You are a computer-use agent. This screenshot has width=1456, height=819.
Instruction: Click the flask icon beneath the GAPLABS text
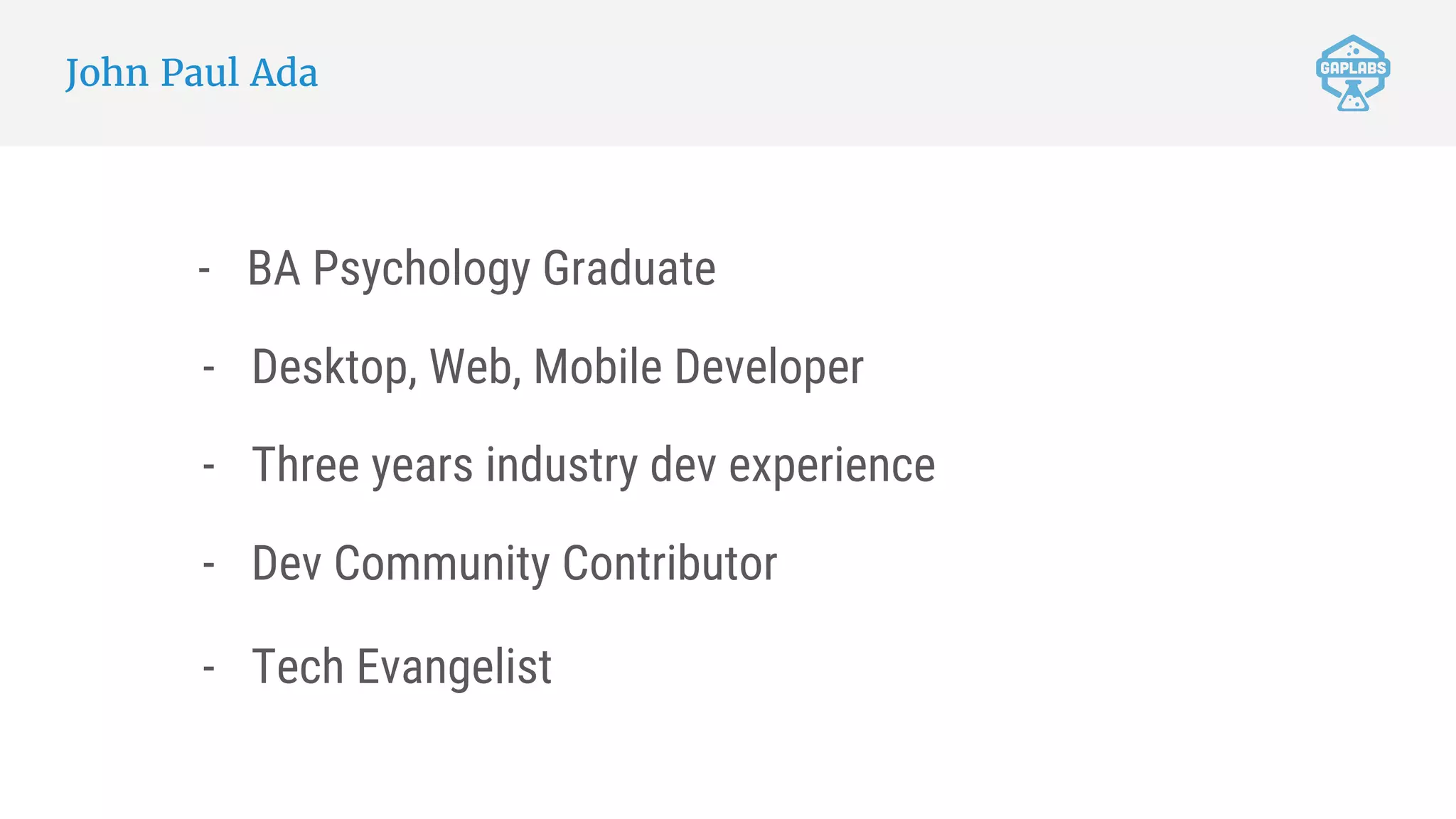(x=1352, y=97)
